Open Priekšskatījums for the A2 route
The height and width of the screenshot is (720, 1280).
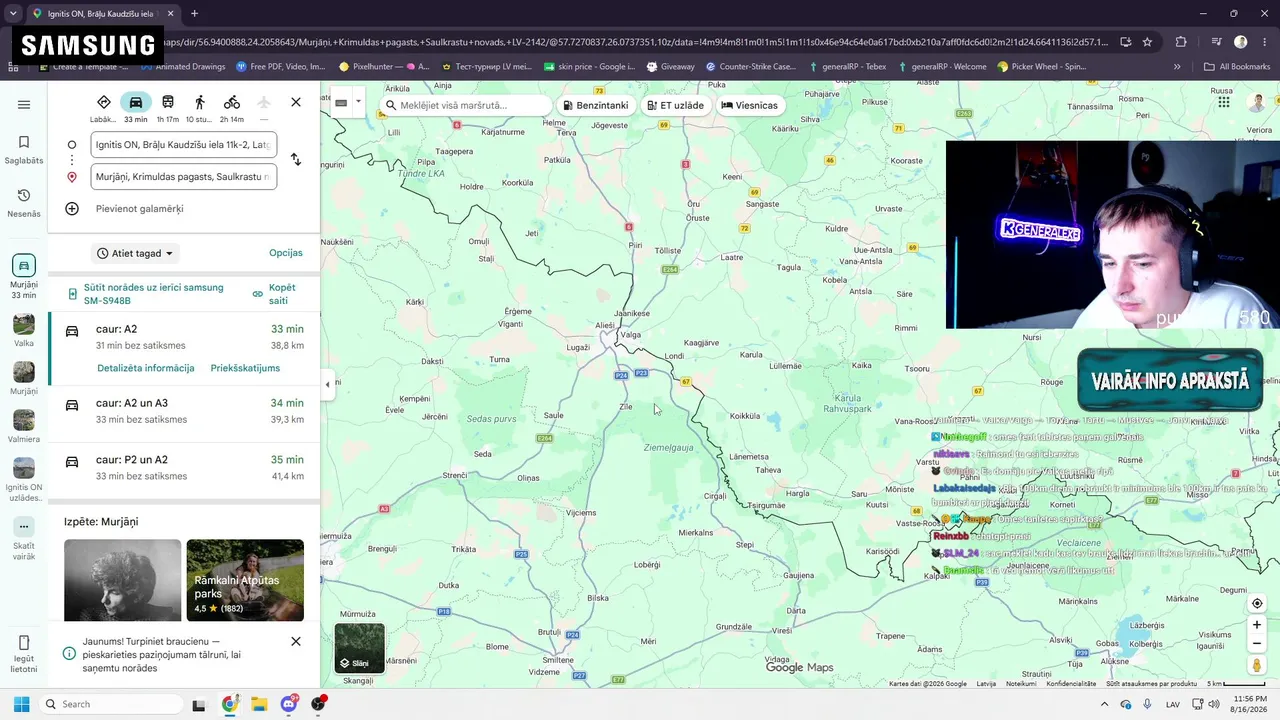click(245, 368)
